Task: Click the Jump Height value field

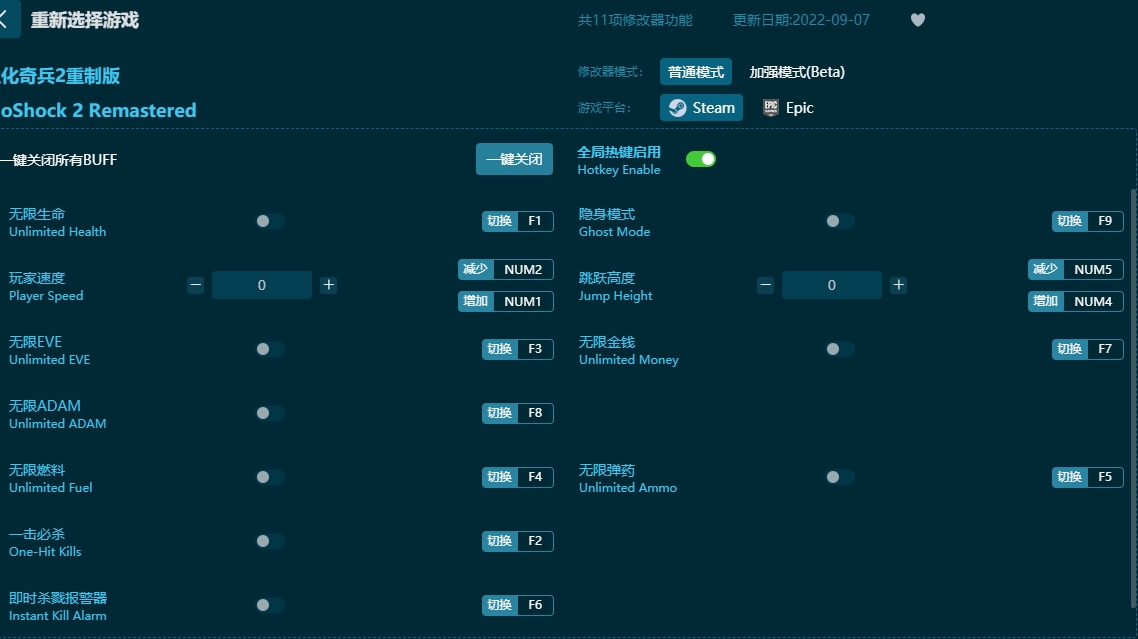Action: tap(832, 285)
